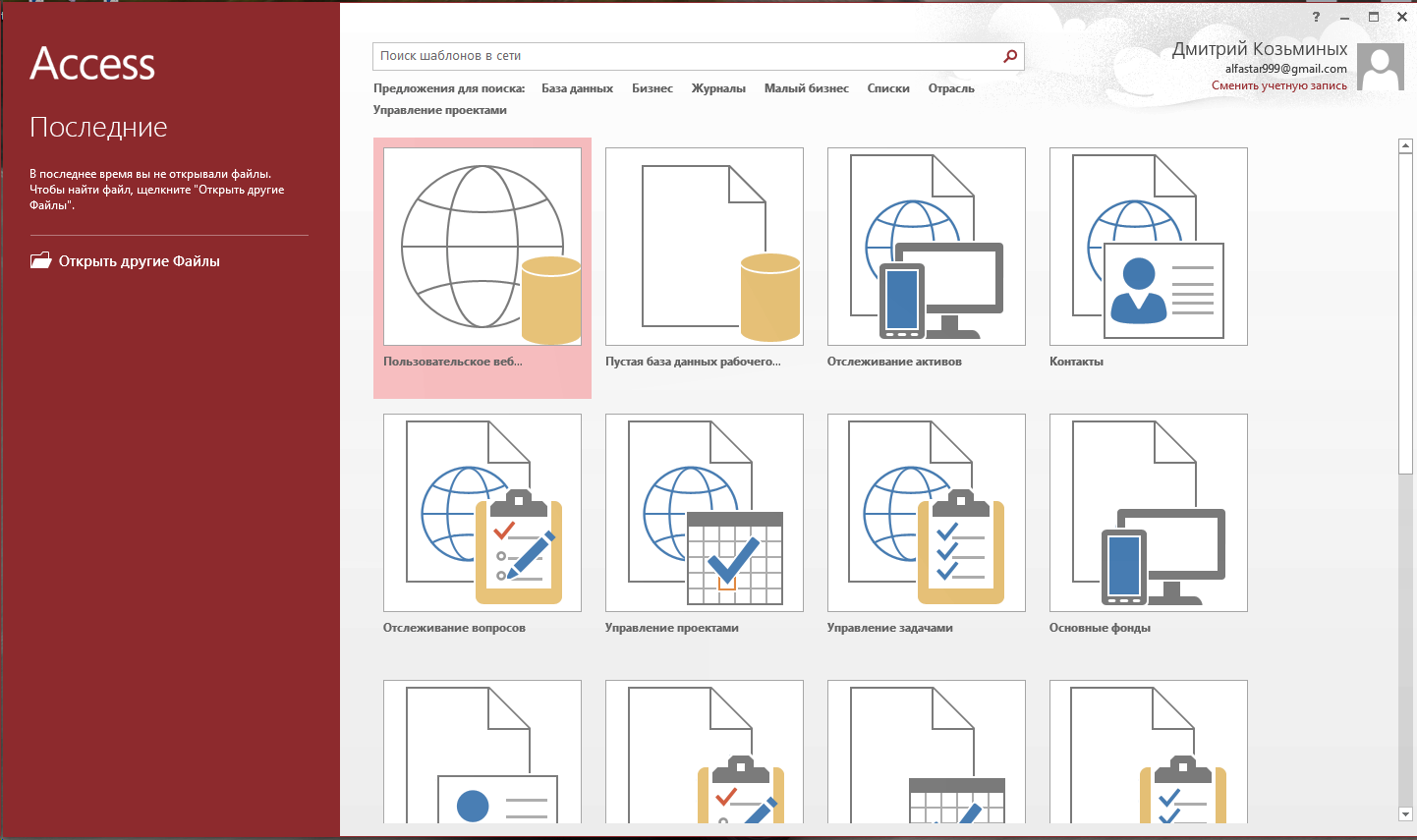Screen dimensions: 1417x840
Task: Pick the Малый бизнес suggestion
Action: (x=807, y=88)
